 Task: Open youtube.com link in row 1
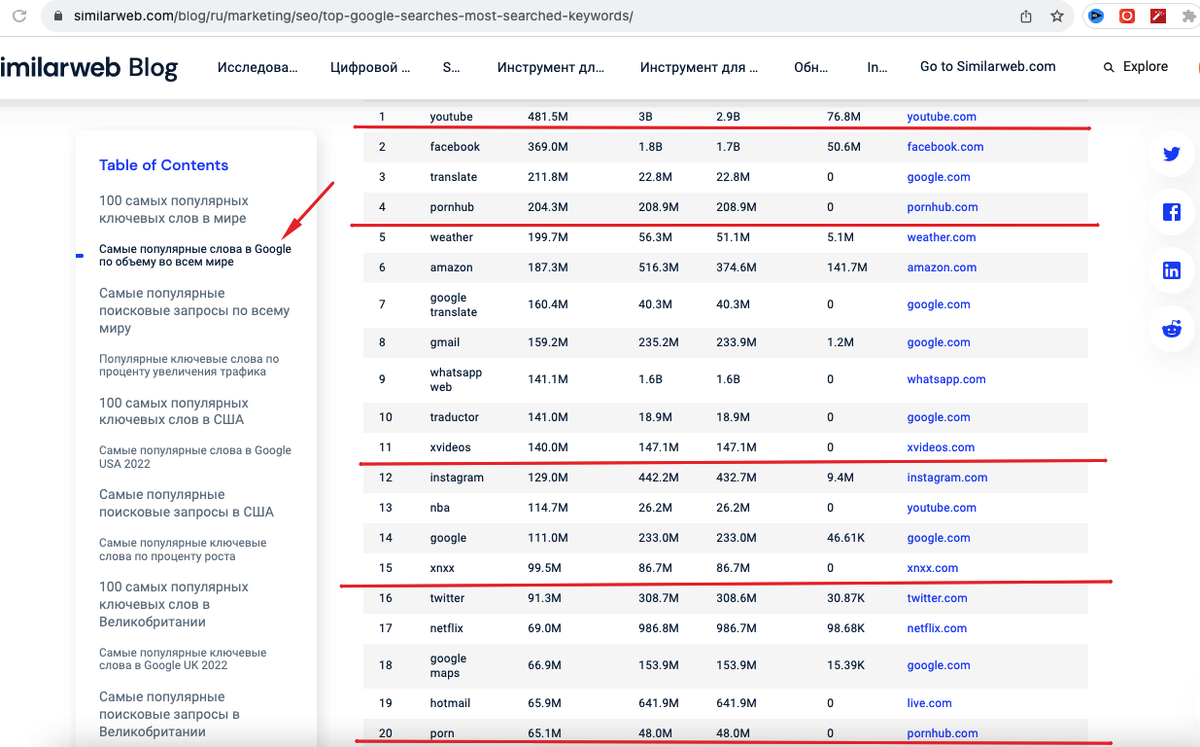941,117
